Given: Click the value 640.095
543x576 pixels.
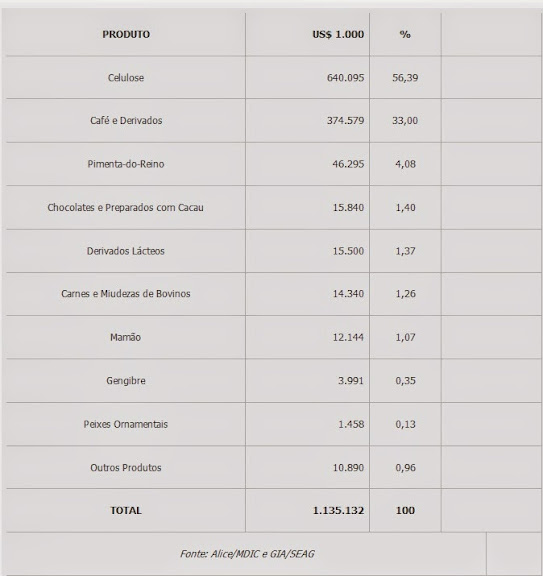Looking at the screenshot, I should [345, 78].
